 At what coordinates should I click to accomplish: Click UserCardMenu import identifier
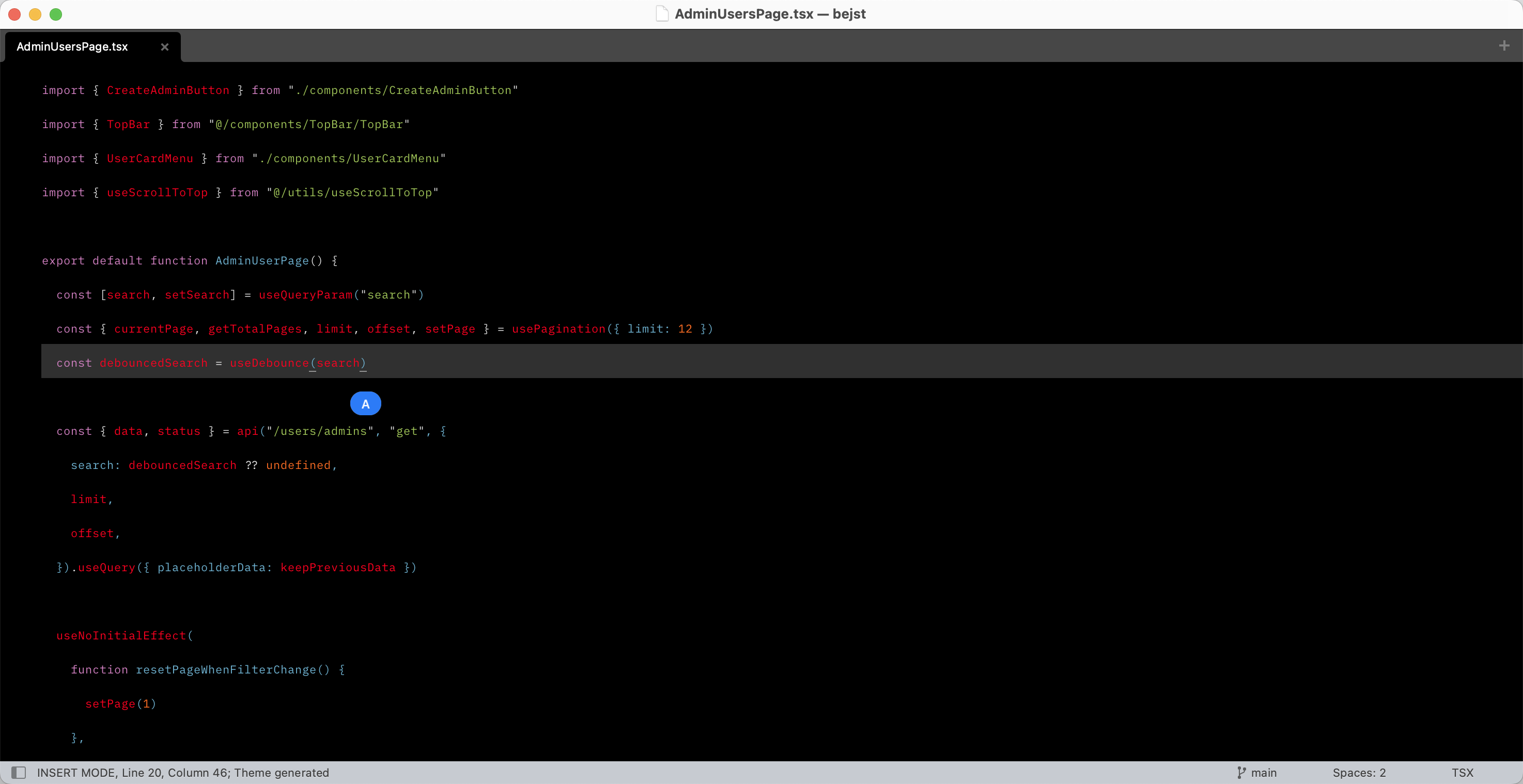[150, 159]
